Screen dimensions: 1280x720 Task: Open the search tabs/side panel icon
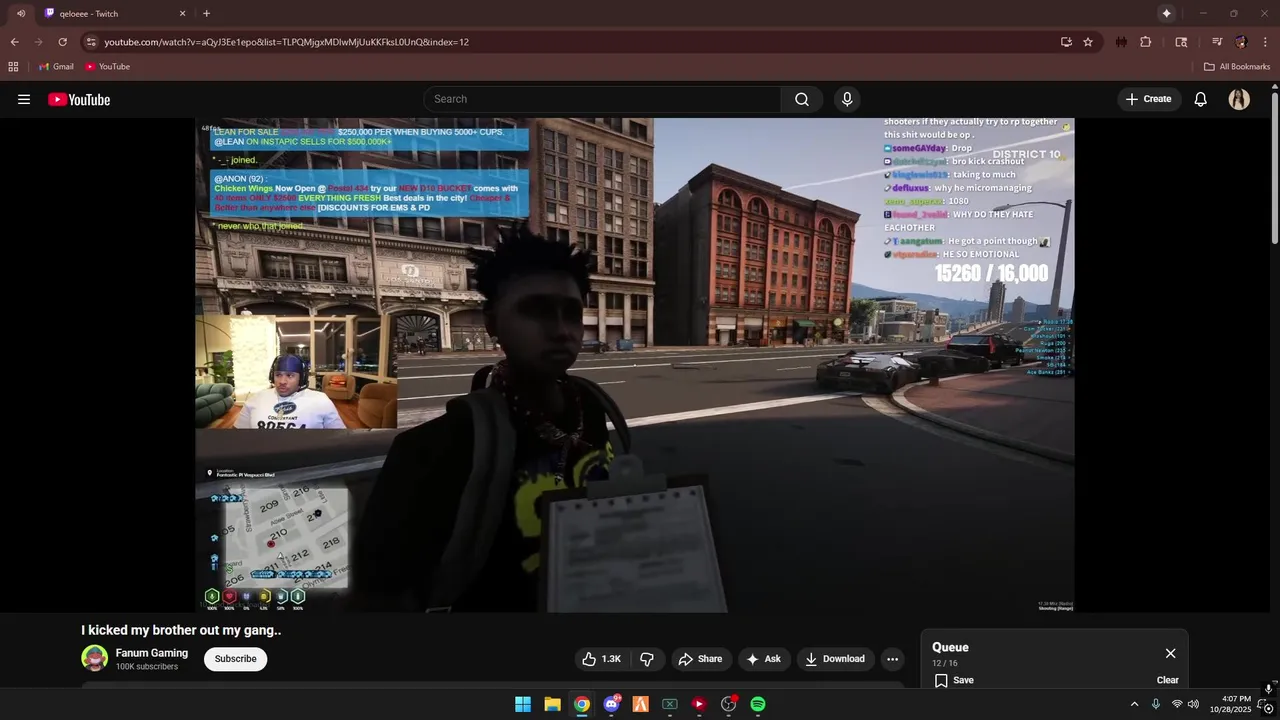pyautogui.click(x=1181, y=42)
